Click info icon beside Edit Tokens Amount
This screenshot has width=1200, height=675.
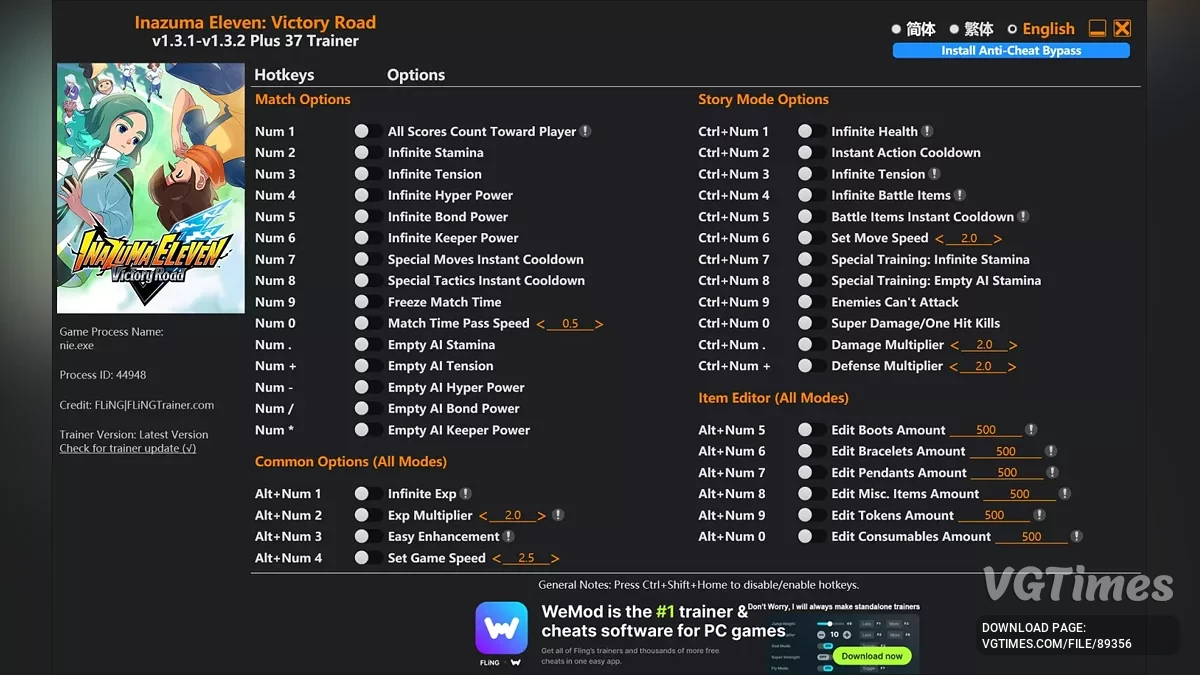(1039, 515)
